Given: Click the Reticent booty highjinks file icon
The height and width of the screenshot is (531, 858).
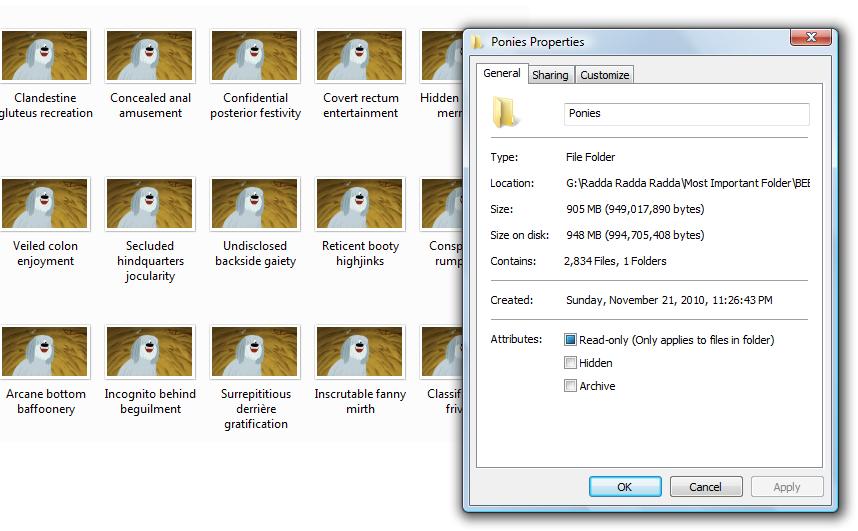Looking at the screenshot, I should [360, 203].
